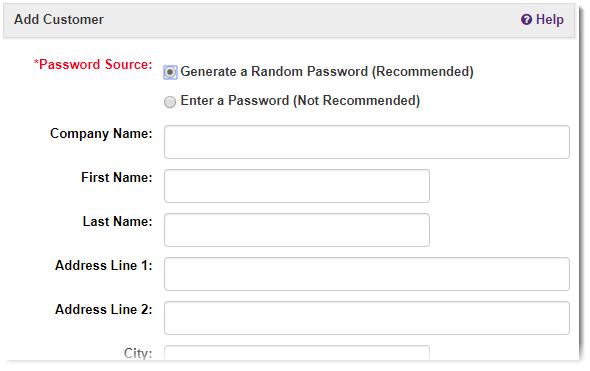The height and width of the screenshot is (371, 590).
Task: Click into the Last Name field
Action: point(297,230)
